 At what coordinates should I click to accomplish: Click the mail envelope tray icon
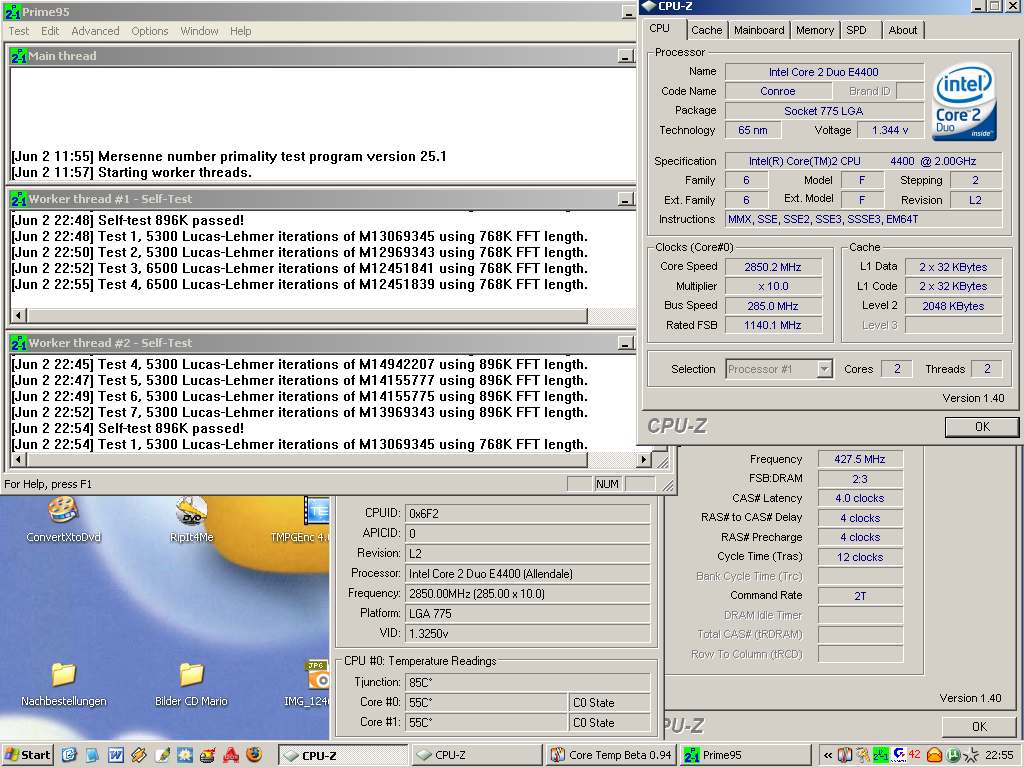coord(934,755)
